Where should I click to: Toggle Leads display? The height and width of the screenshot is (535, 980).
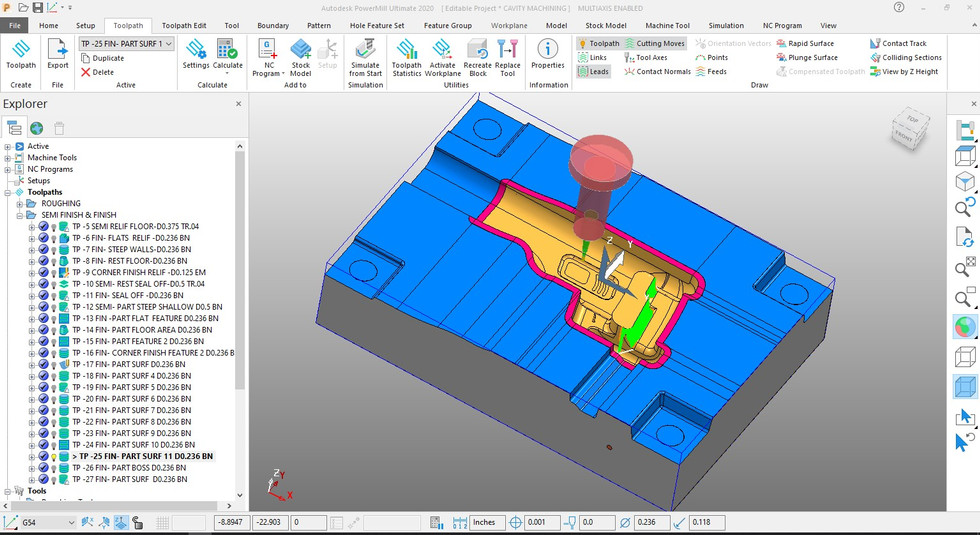point(593,71)
